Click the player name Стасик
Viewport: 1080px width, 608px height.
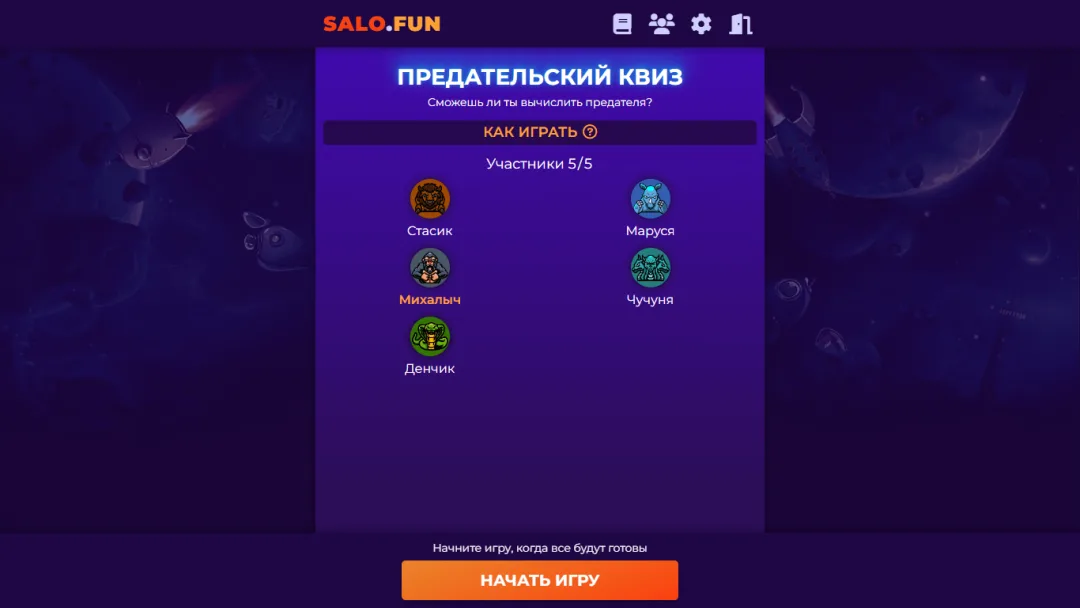tap(430, 231)
